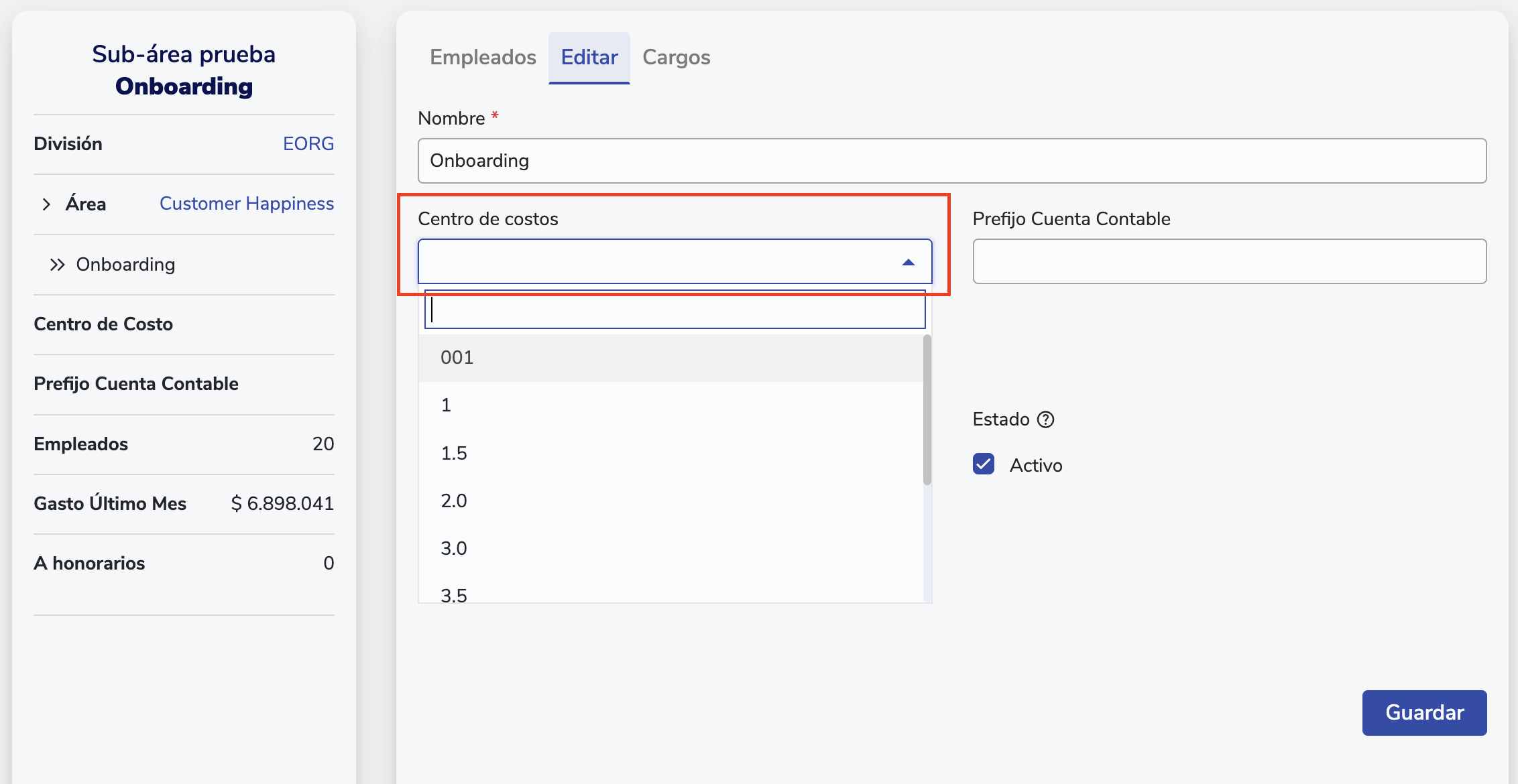
Task: Open the Cargos tab
Action: click(676, 58)
